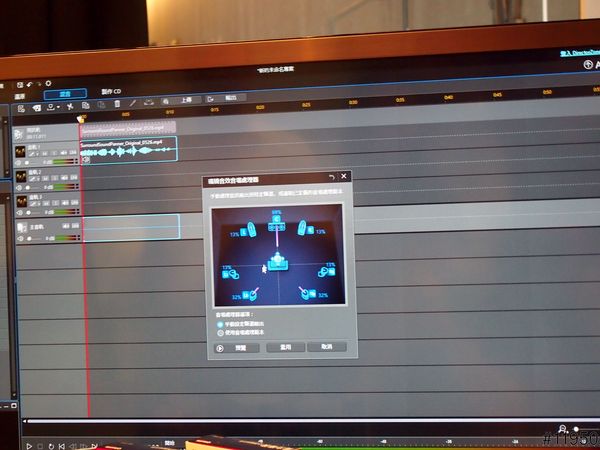Screen dimensions: 600x450
Task: Click the horizontal timeline scrollbar at bottom
Action: tap(312, 421)
